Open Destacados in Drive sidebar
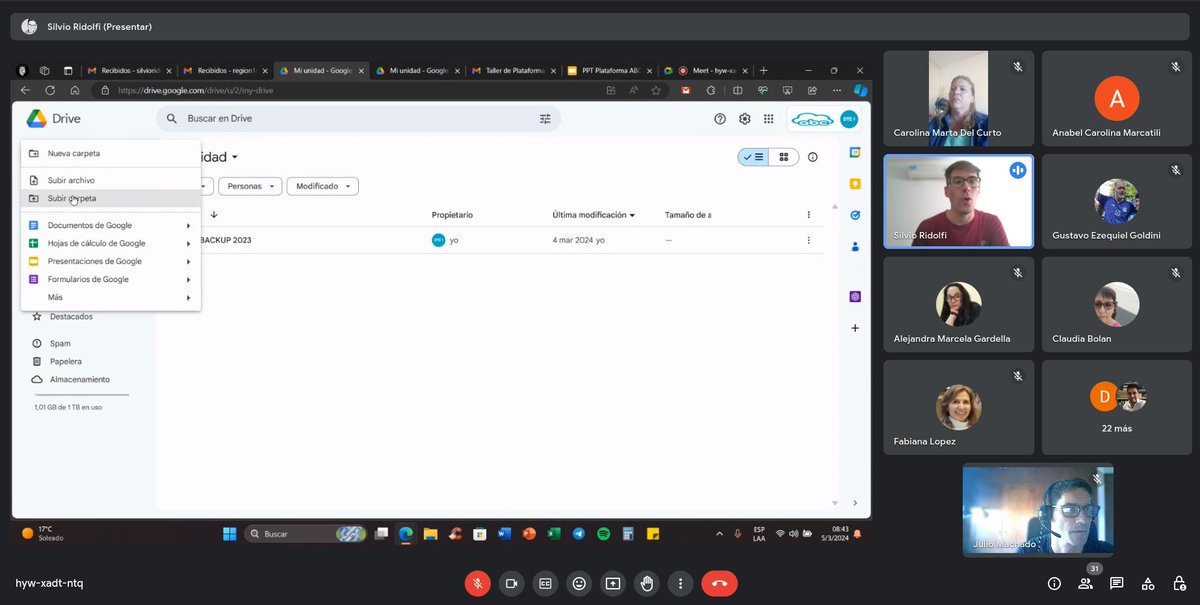Viewport: 1200px width, 605px height. 71,317
